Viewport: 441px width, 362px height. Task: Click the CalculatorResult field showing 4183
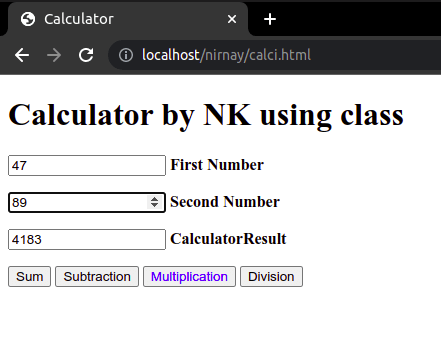[87, 239]
